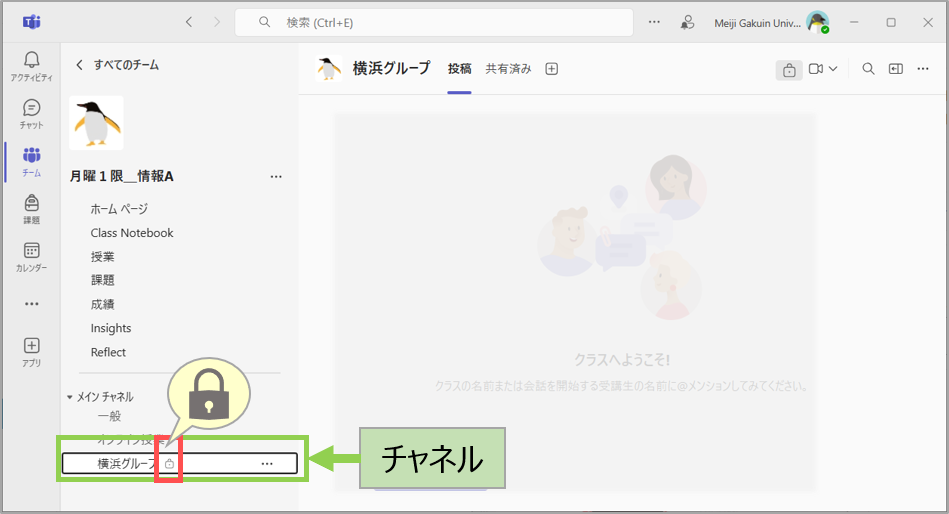The height and width of the screenshot is (514, 949).
Task: Click the search box (検索)
Action: 434,22
